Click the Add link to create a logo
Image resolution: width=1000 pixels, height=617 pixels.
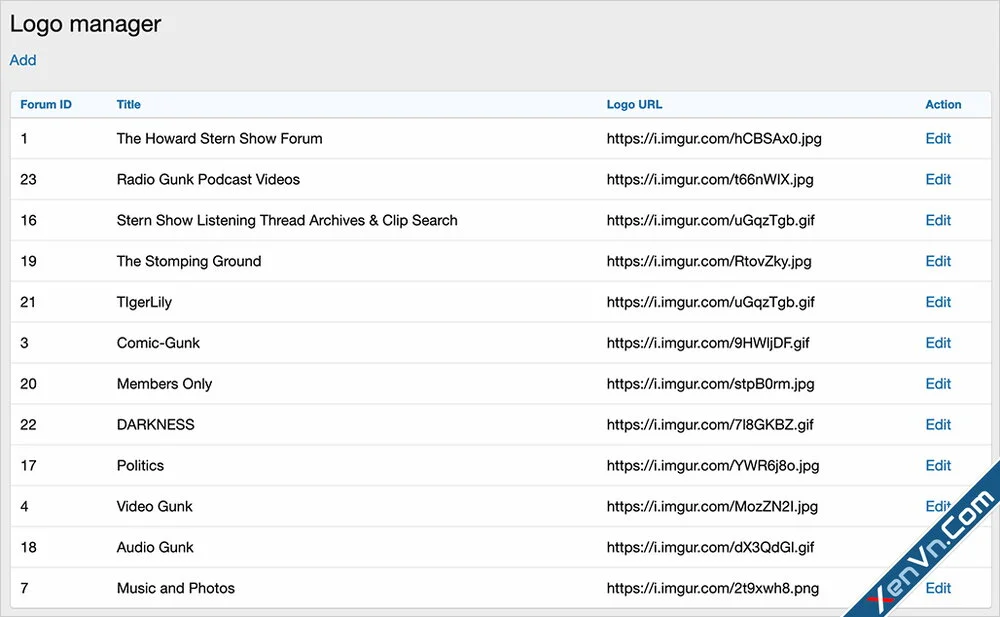click(x=22, y=60)
